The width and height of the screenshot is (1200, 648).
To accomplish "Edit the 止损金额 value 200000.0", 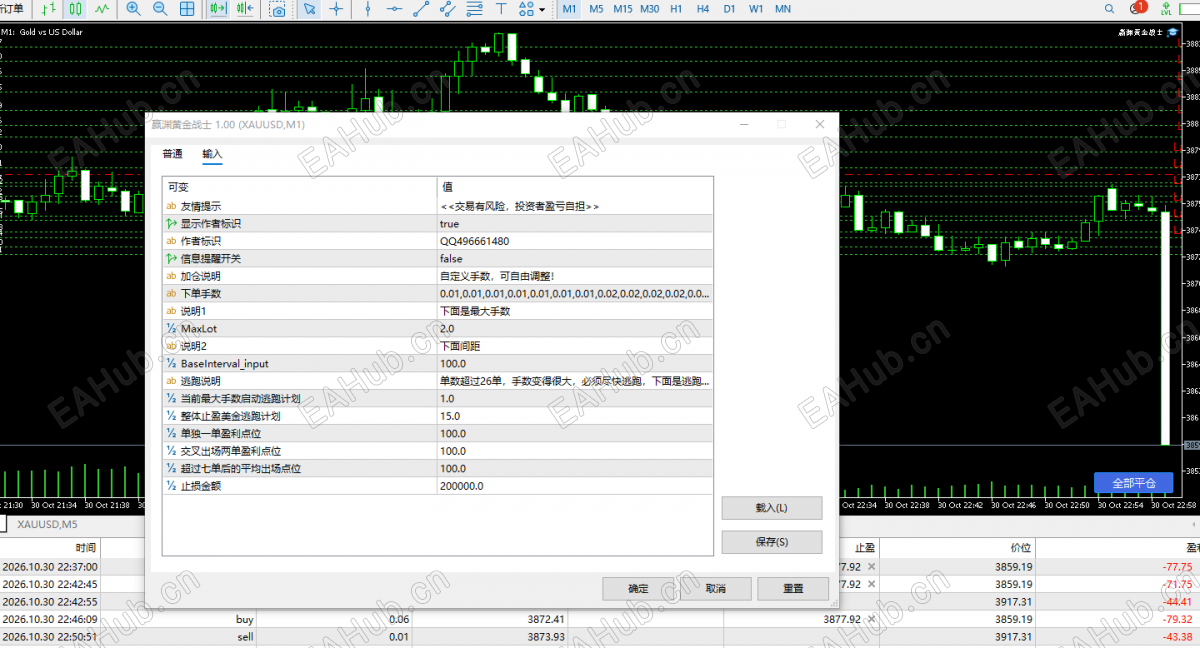I will click(x=575, y=486).
